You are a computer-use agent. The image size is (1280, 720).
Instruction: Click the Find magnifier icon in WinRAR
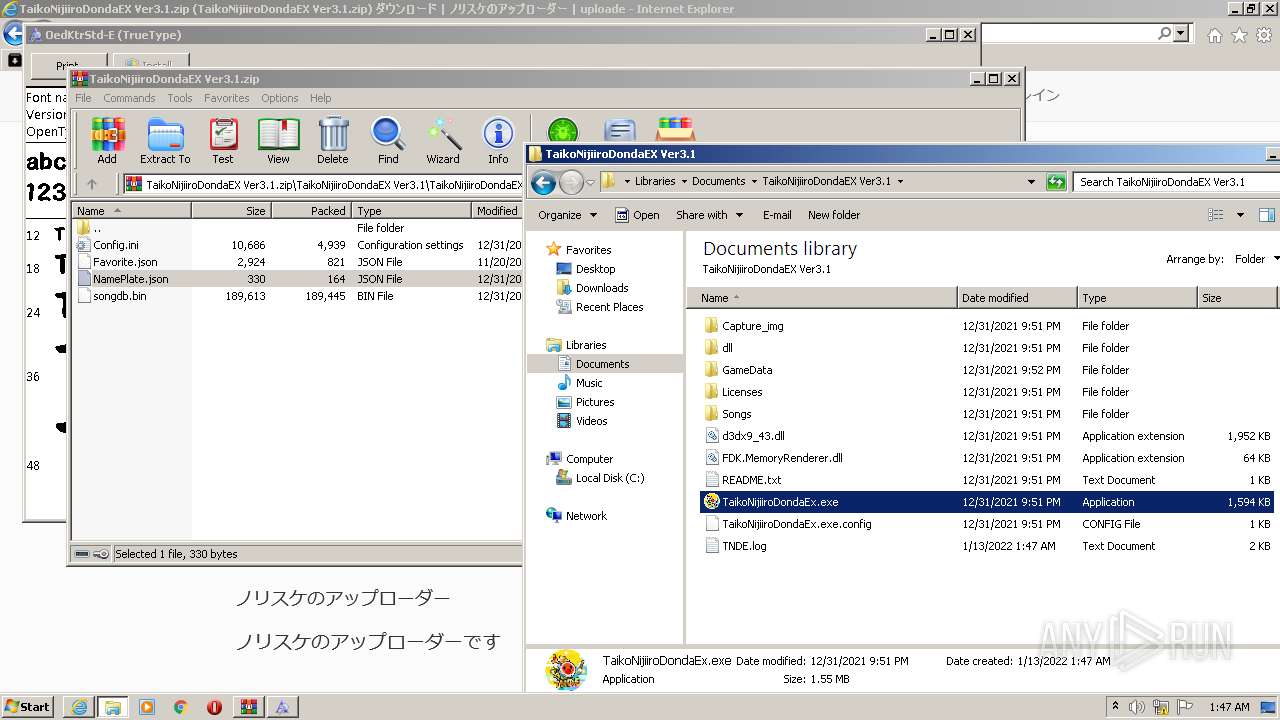[388, 140]
